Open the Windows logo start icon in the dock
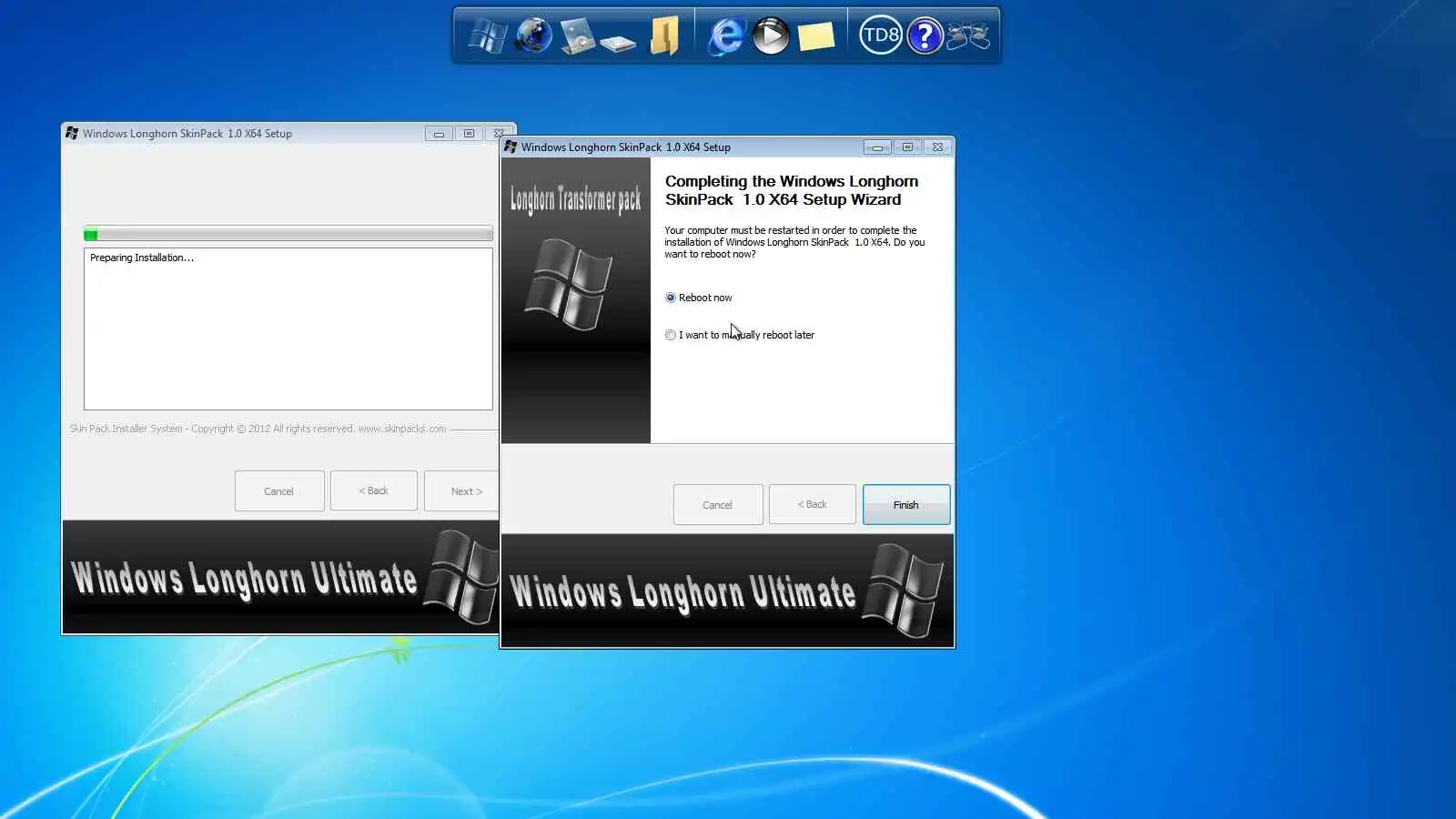 [488, 36]
